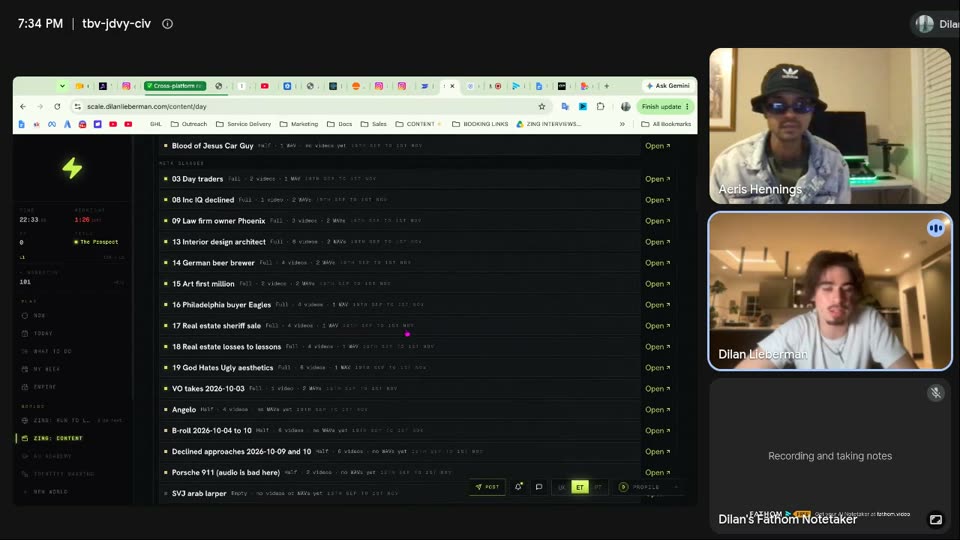The width and height of the screenshot is (960, 540).
Task: Click 'B-roll 2026-10-04 to 10' title
Action: coord(211,430)
